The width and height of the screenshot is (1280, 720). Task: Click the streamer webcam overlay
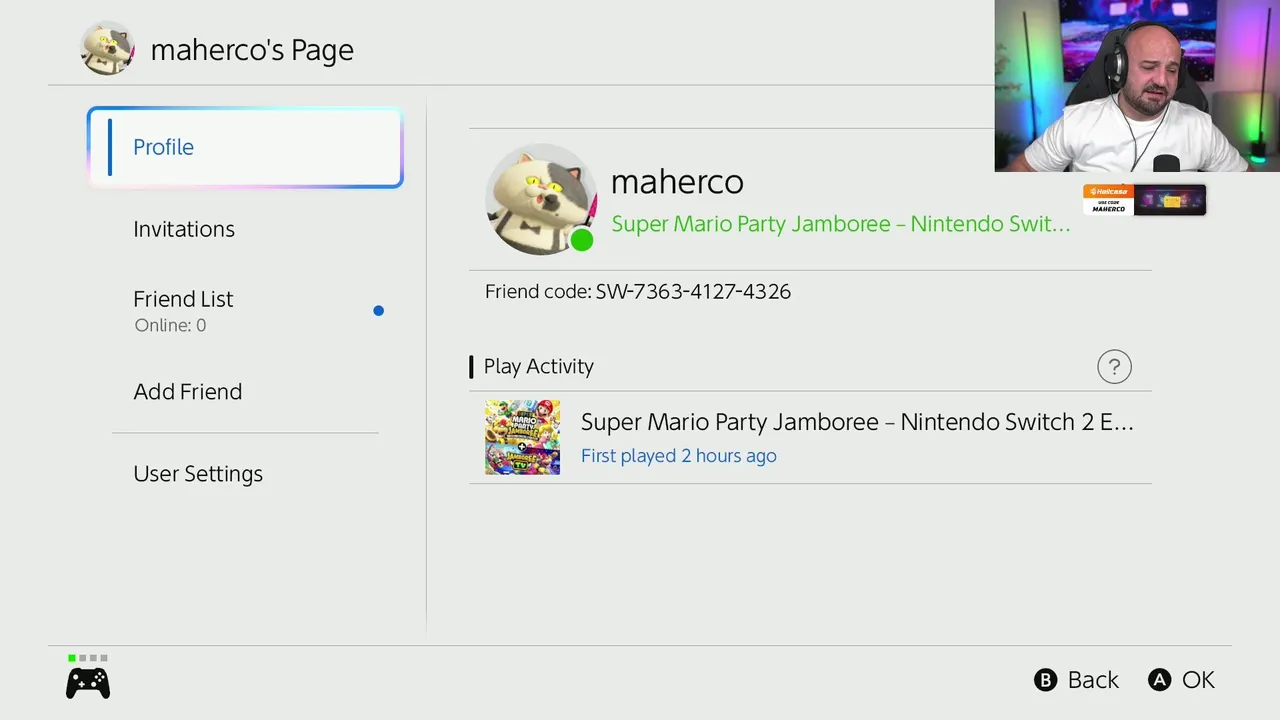(1137, 86)
